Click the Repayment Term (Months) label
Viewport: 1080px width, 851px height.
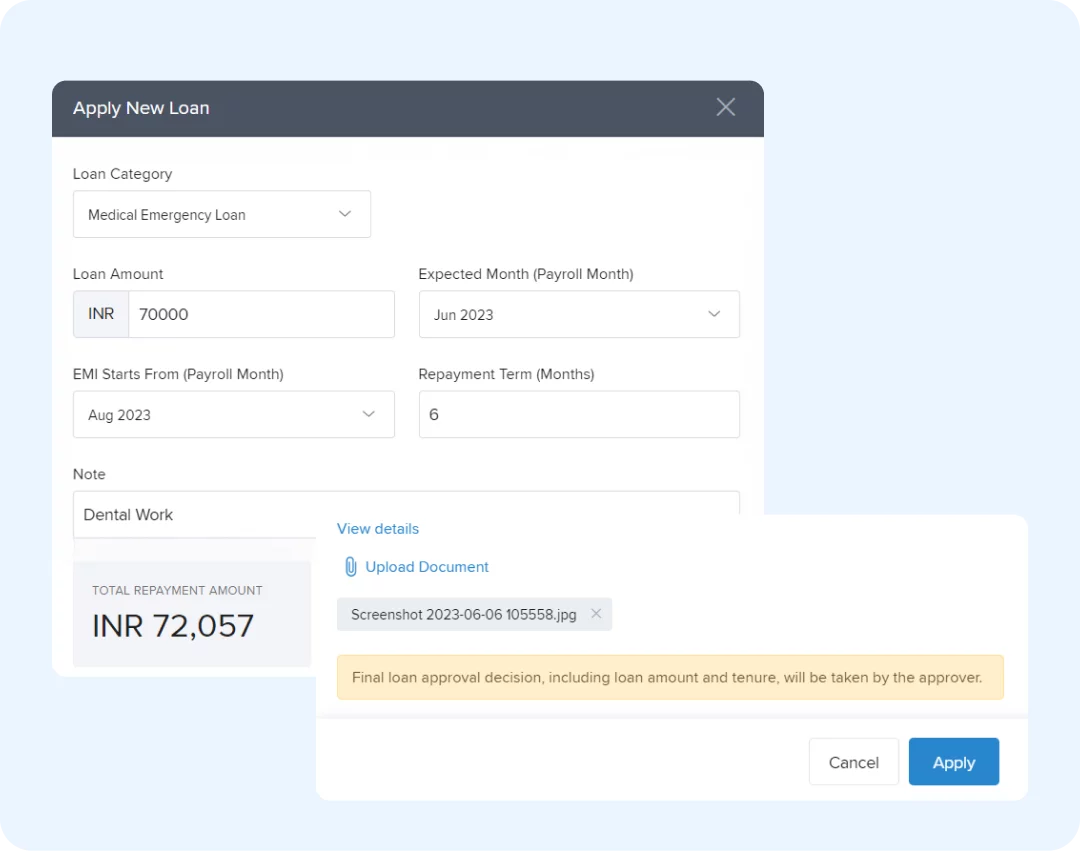click(506, 374)
